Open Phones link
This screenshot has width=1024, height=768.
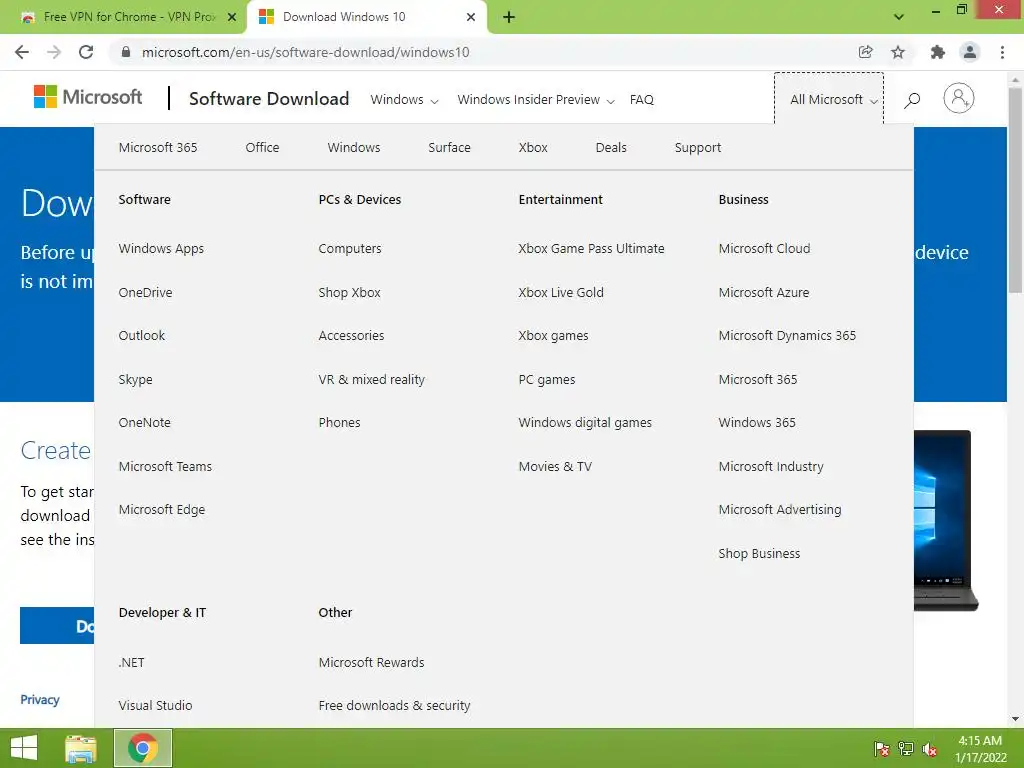(x=340, y=423)
